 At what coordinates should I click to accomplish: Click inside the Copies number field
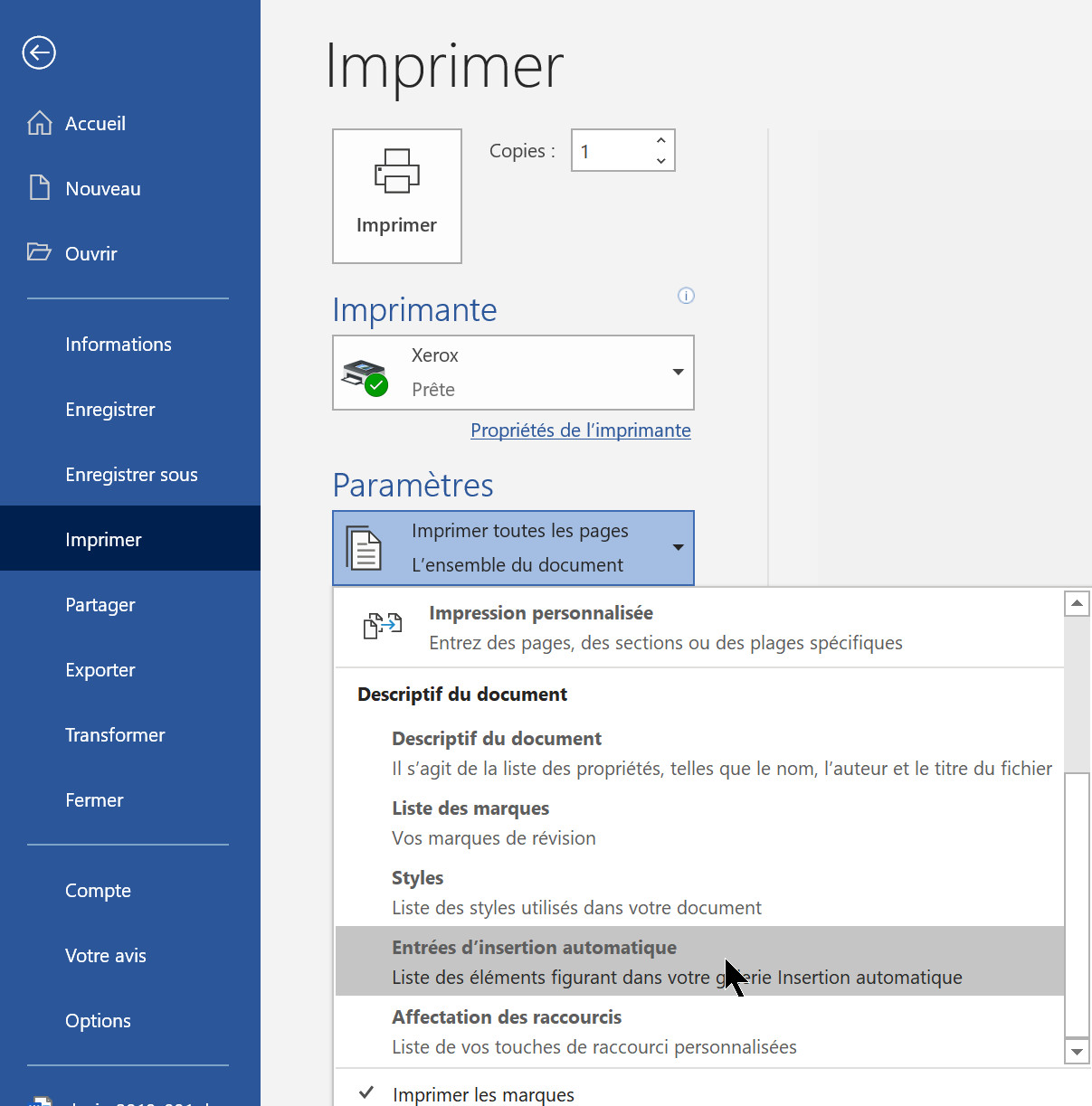pos(611,151)
